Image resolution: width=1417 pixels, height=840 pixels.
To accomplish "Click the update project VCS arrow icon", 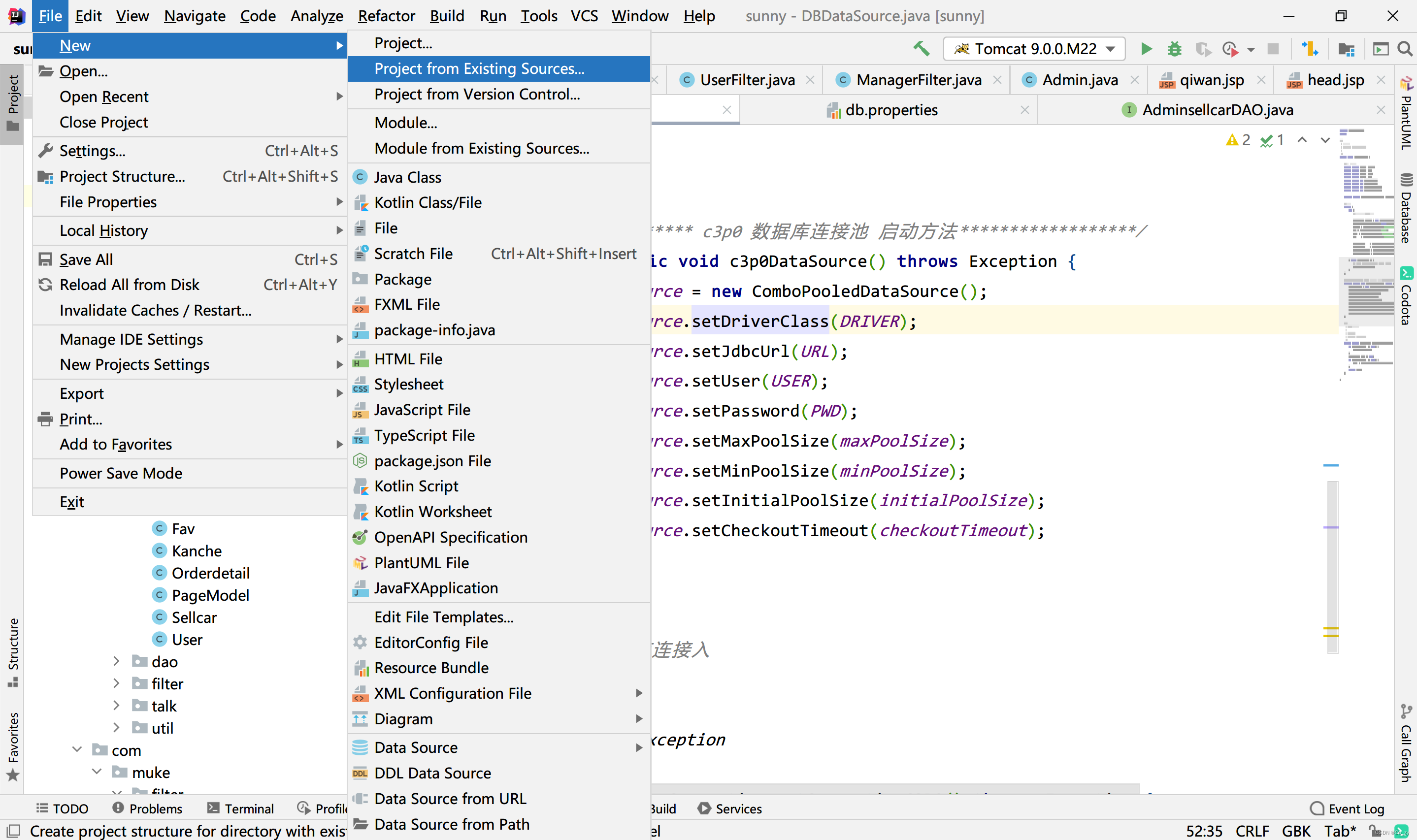I will 1310,49.
